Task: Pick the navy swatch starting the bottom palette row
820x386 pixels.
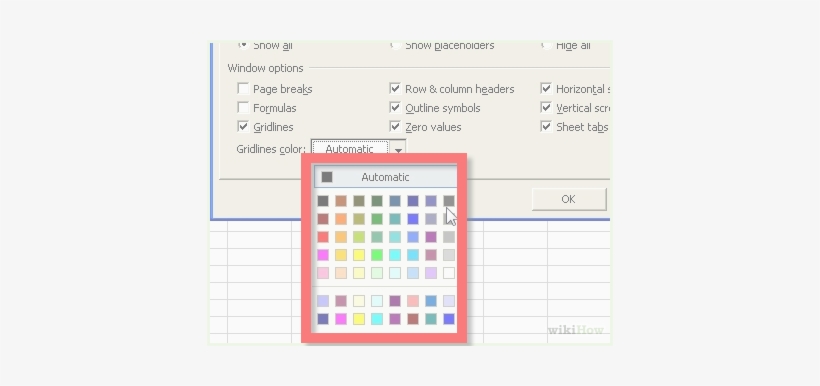Action: (323, 319)
